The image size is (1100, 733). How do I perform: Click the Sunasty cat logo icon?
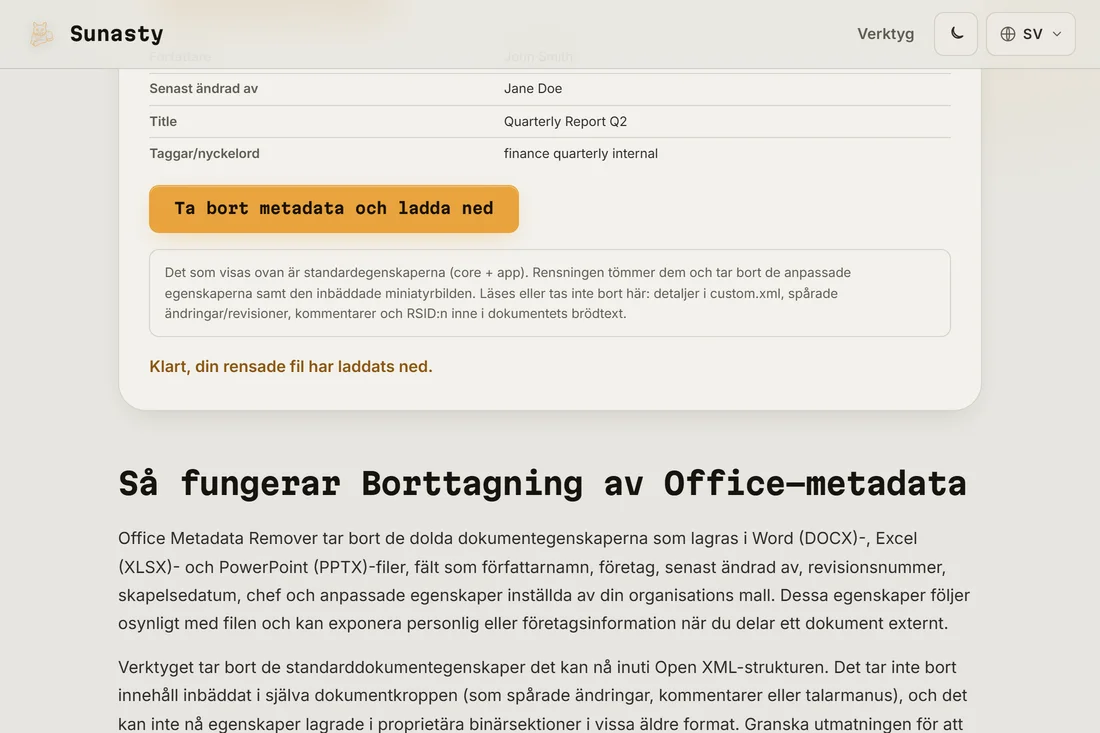point(41,34)
